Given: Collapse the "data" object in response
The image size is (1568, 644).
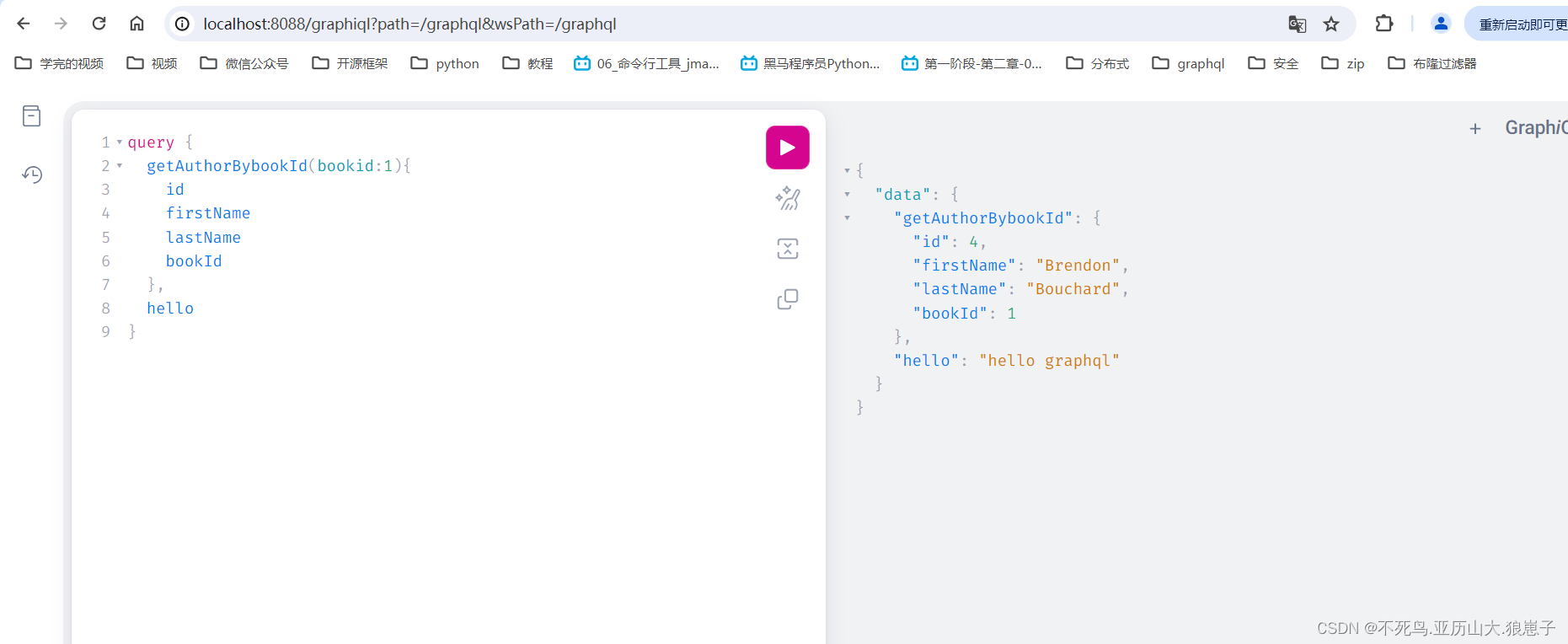Looking at the screenshot, I should [x=847, y=194].
